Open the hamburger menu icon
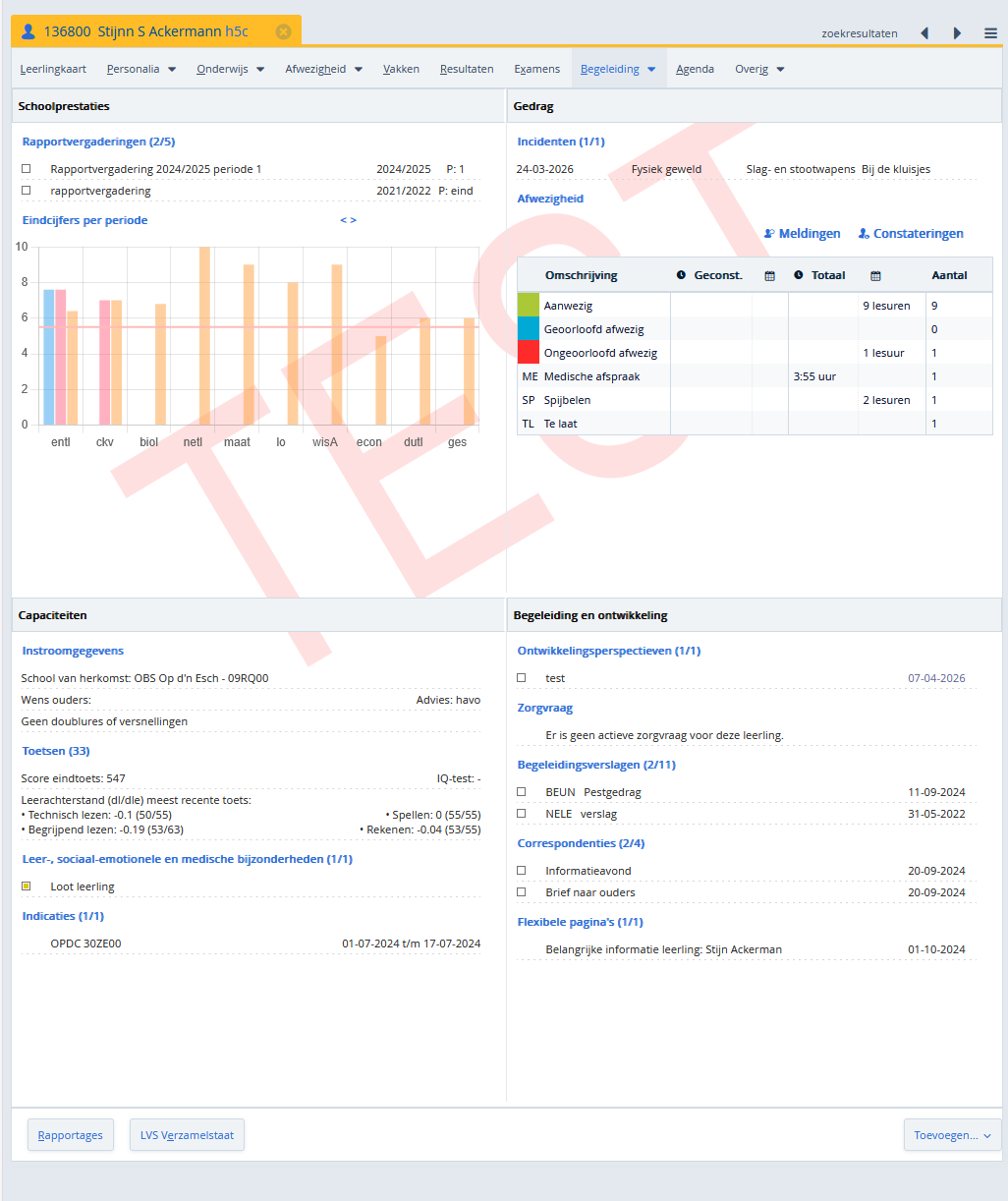1008x1201 pixels. (x=990, y=33)
